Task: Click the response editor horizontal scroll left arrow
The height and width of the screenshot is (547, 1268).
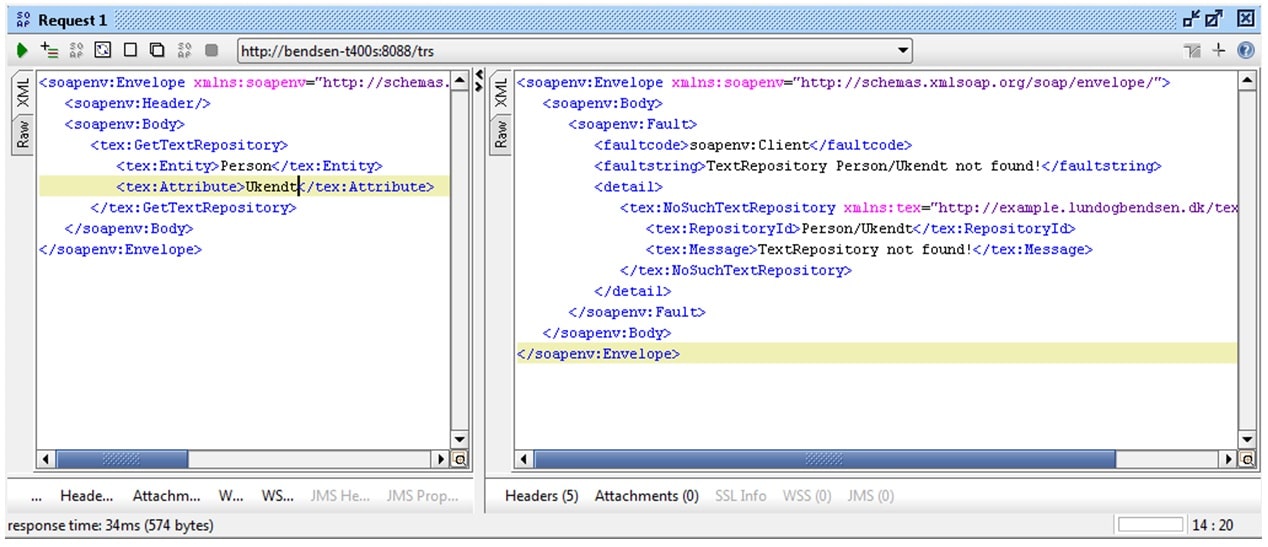Action: click(x=523, y=459)
